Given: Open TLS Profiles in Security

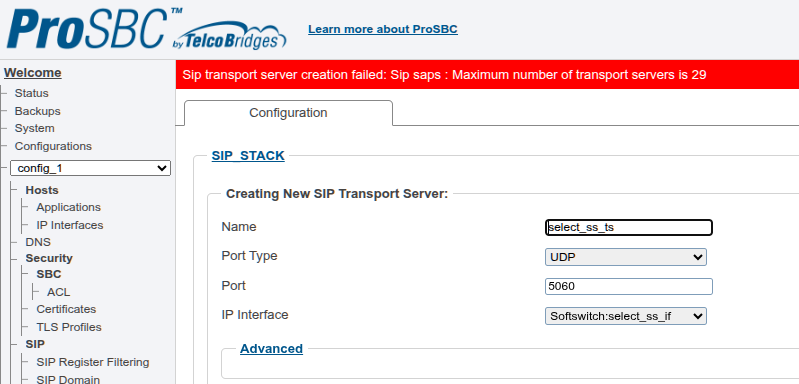Looking at the screenshot, I should (x=69, y=327).
